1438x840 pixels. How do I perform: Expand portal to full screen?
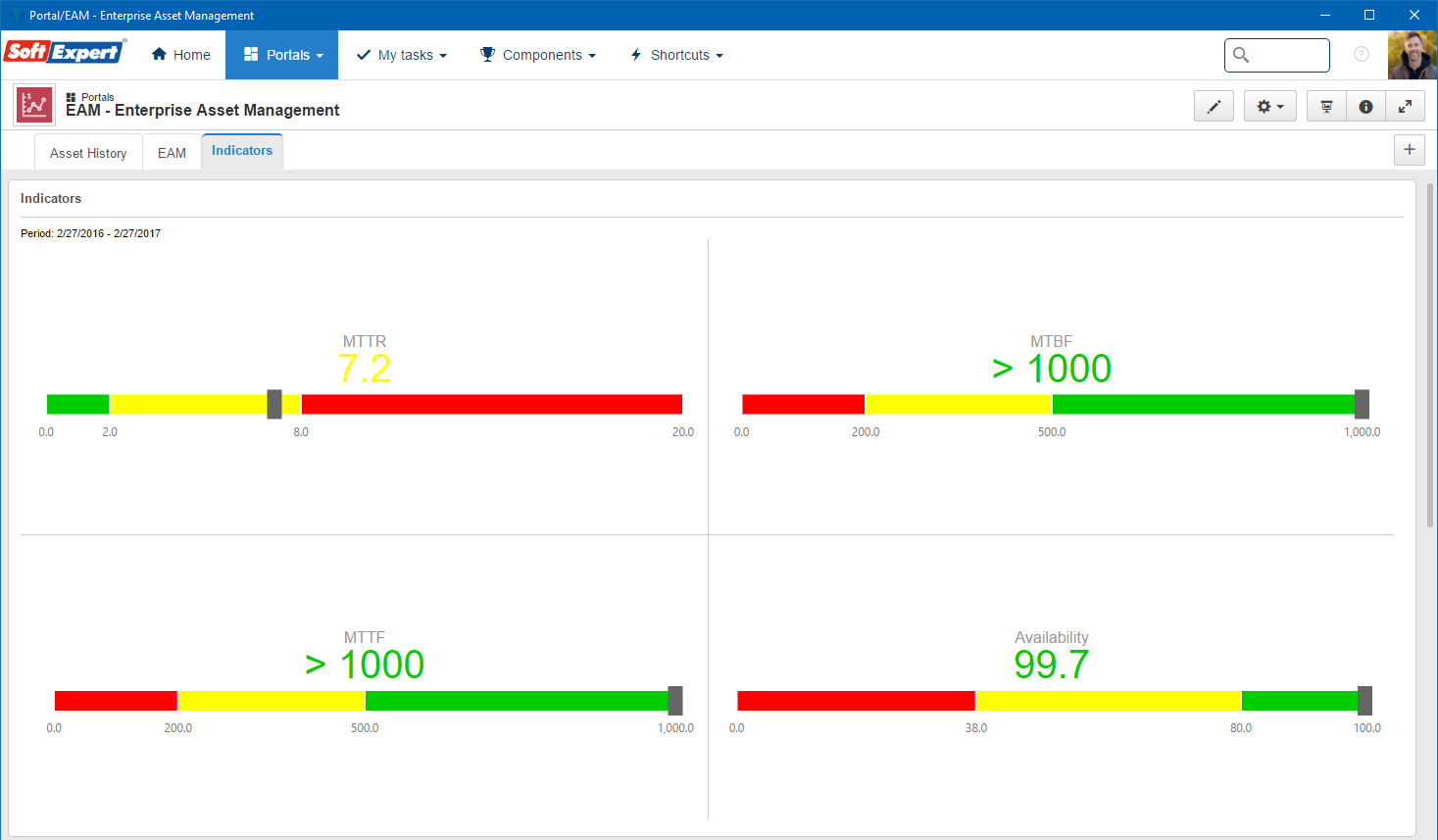coord(1405,106)
